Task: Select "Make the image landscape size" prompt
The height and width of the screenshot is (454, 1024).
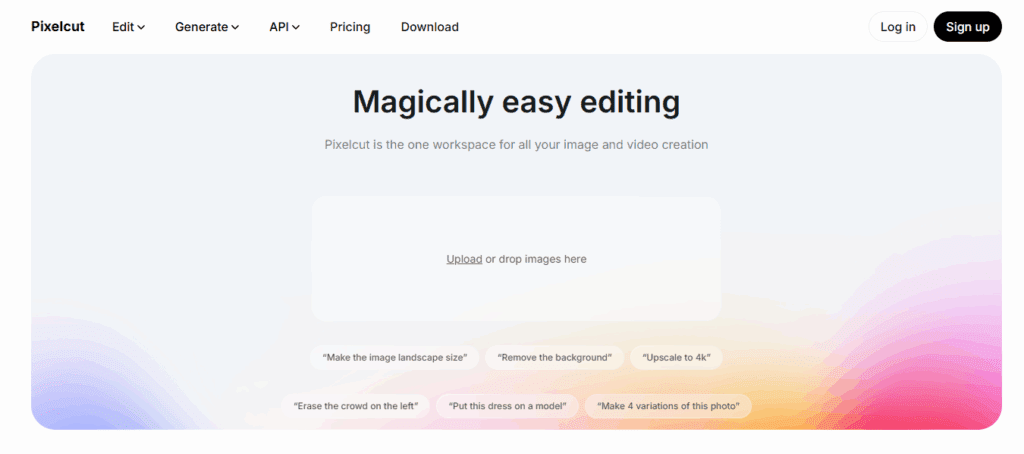Action: click(394, 357)
